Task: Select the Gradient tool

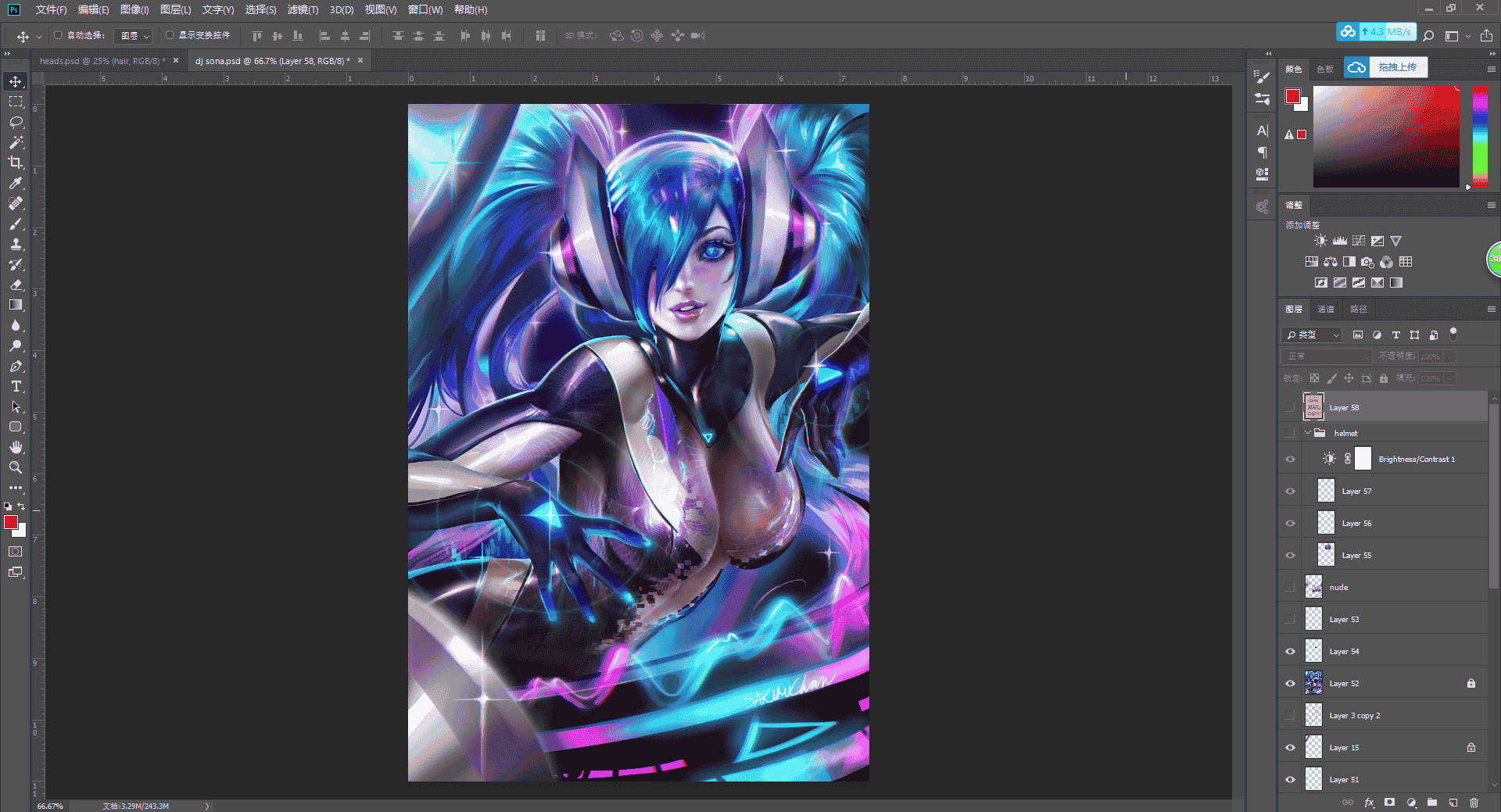Action: pos(16,305)
